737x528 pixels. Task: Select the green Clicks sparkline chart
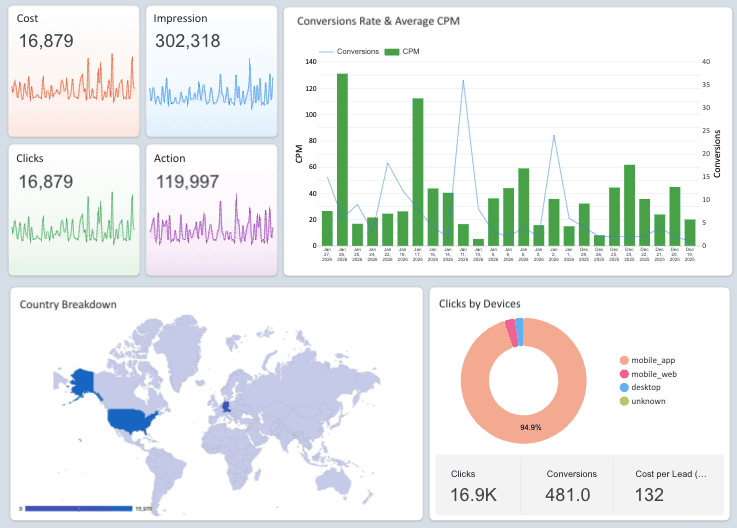(73, 220)
